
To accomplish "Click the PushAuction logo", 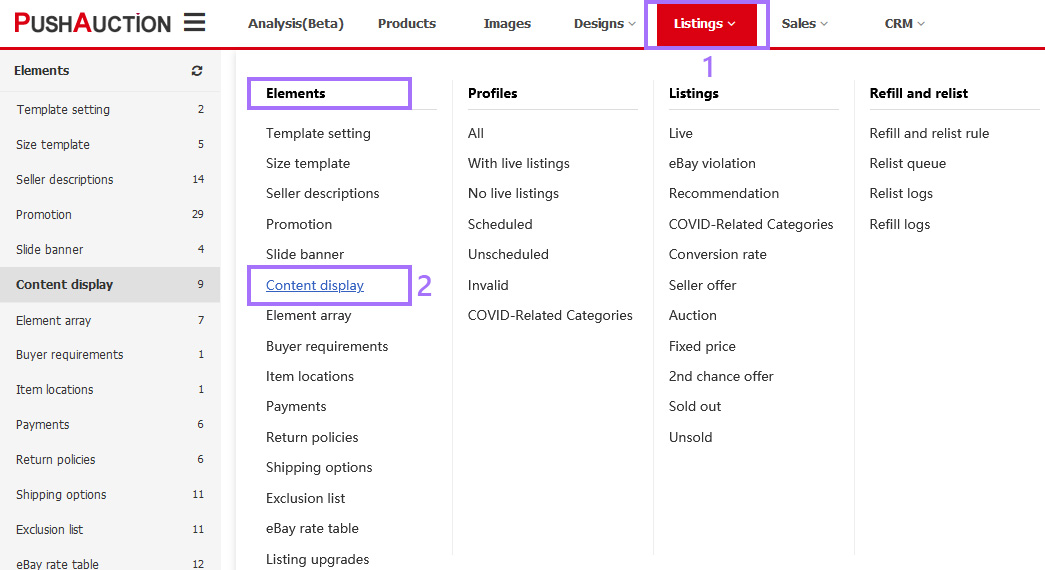I will pyautogui.click(x=92, y=23).
